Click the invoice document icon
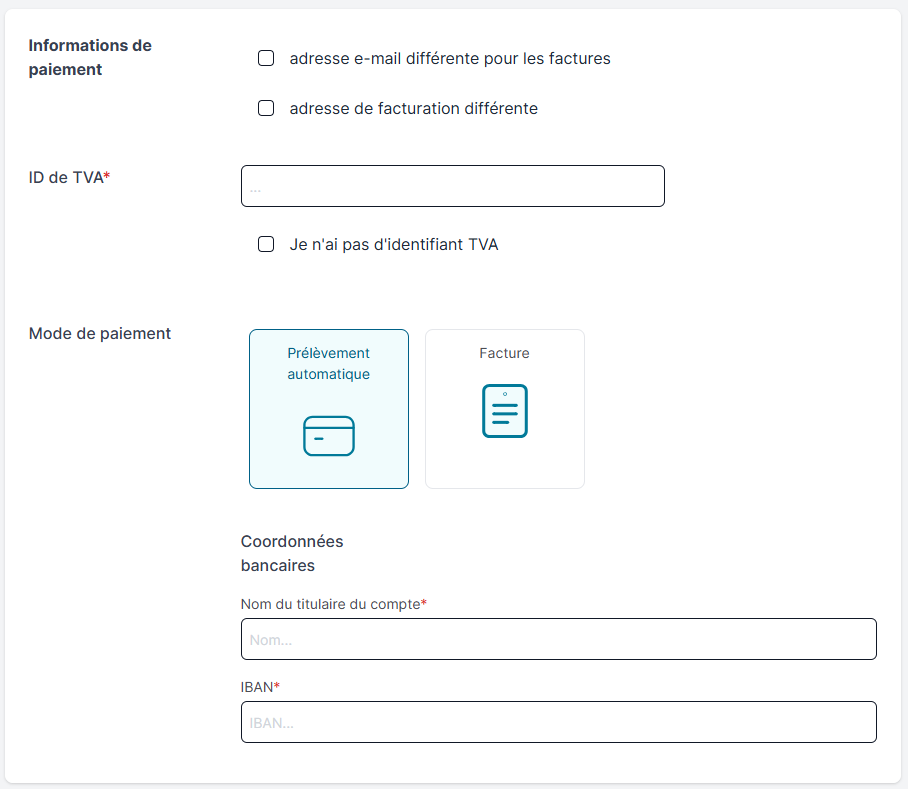The width and height of the screenshot is (908, 789). [505, 410]
